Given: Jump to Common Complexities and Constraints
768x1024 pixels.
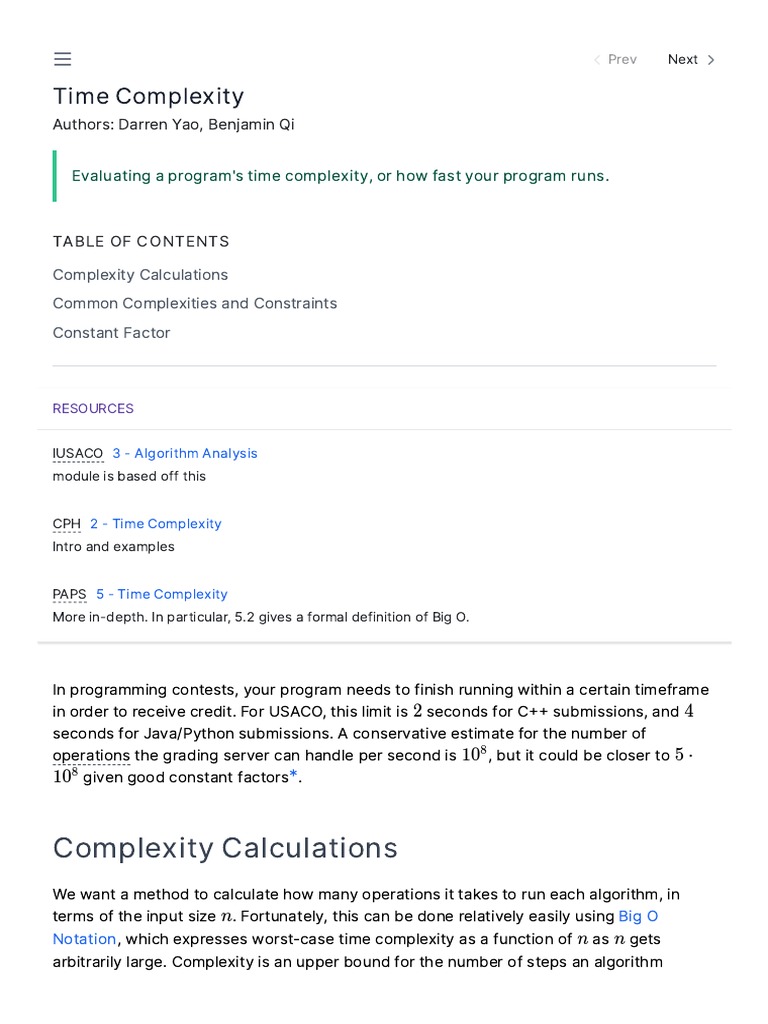Looking at the screenshot, I should pos(195,304).
